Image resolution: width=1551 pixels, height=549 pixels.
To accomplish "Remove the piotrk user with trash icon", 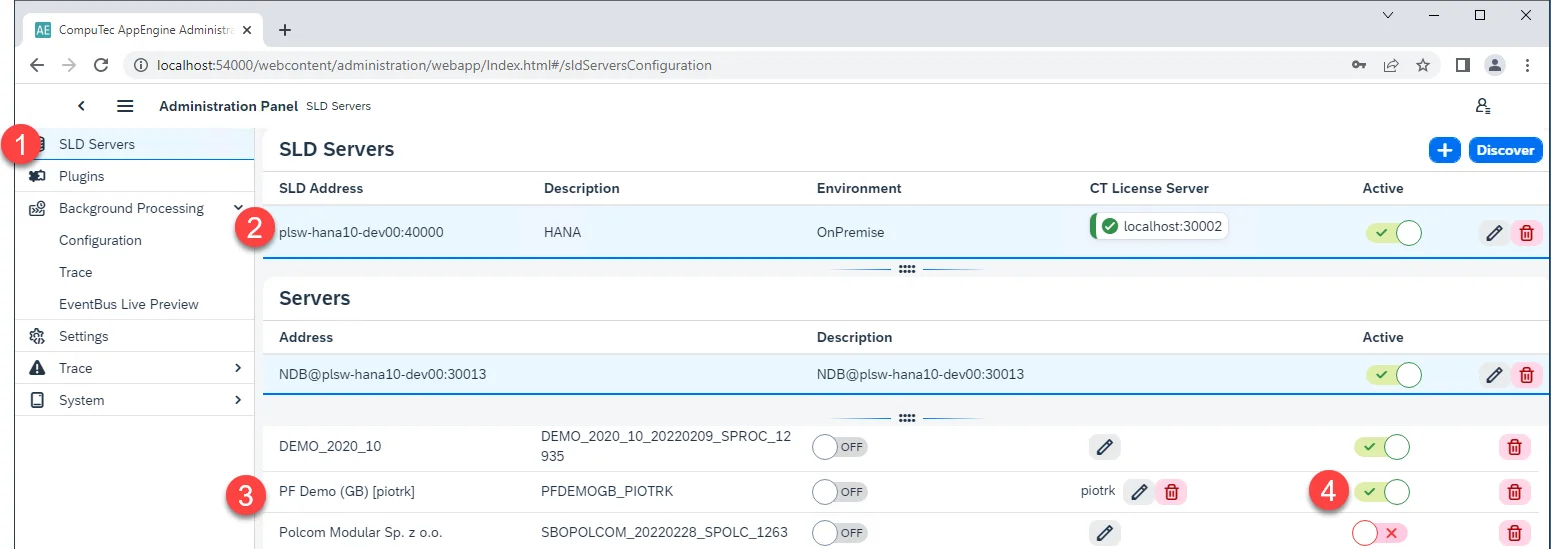I will coord(1171,492).
